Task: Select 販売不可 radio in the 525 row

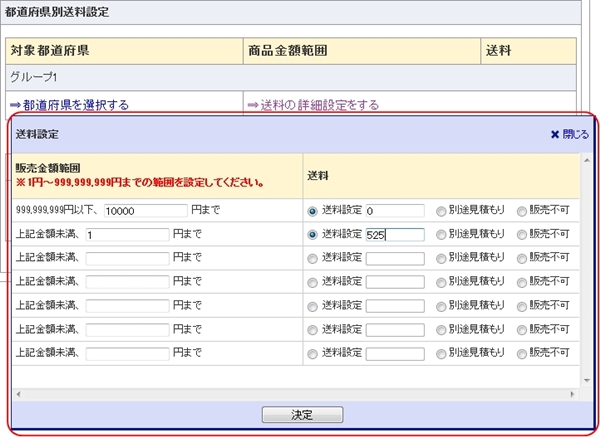Action: tap(522, 235)
